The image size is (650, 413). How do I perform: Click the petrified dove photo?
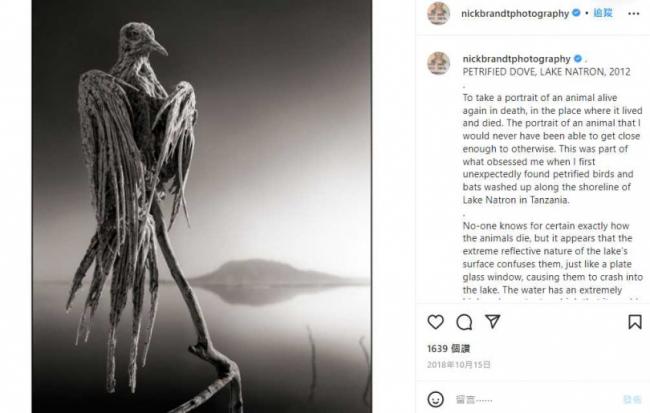(201, 206)
